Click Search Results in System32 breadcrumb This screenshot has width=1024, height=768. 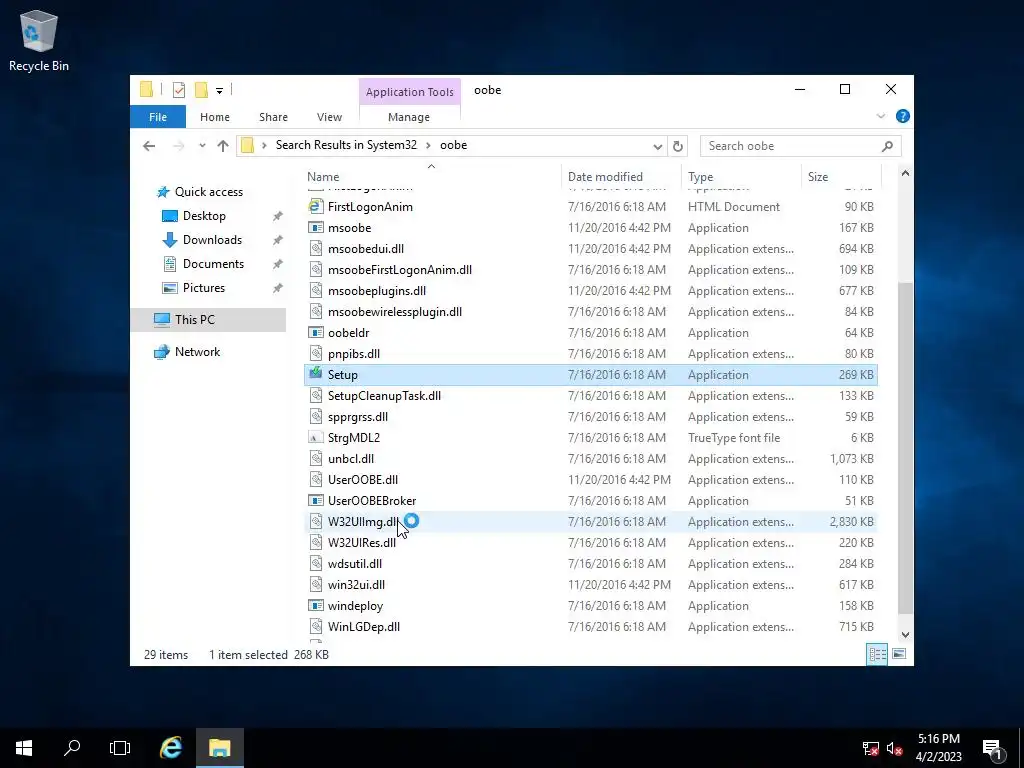pyautogui.click(x=346, y=145)
